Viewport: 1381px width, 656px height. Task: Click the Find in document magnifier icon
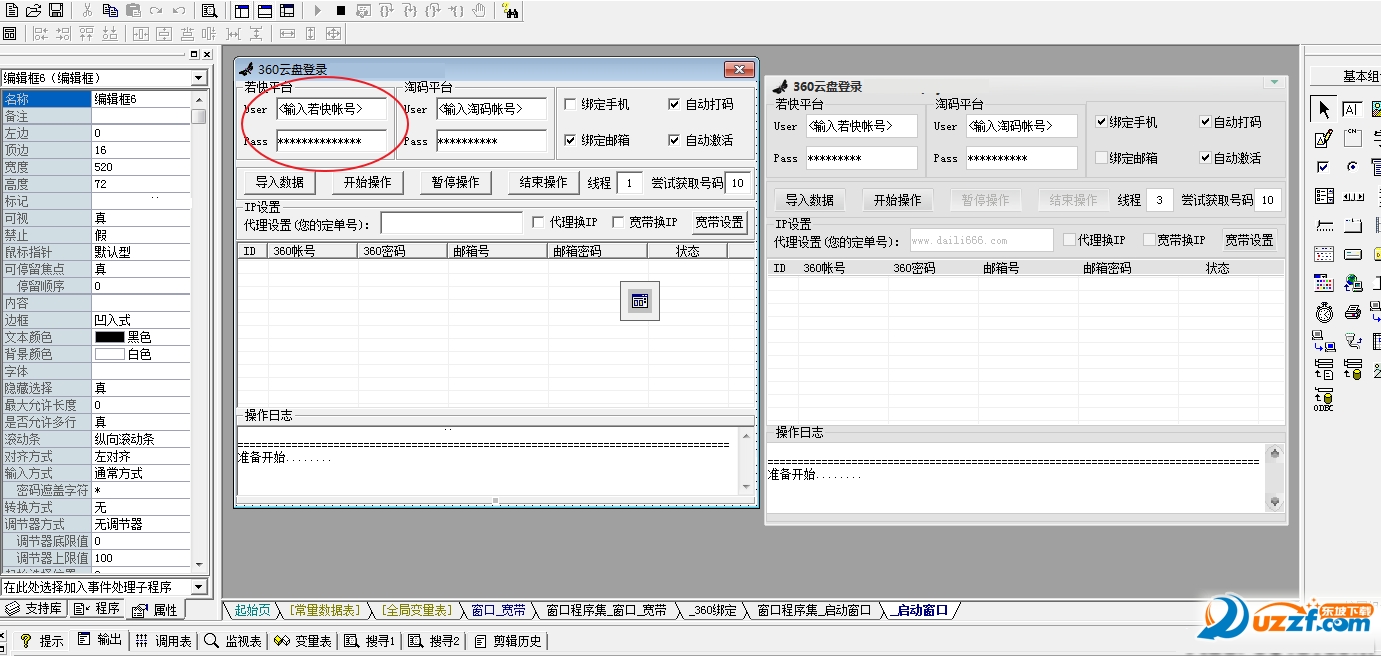click(x=209, y=10)
